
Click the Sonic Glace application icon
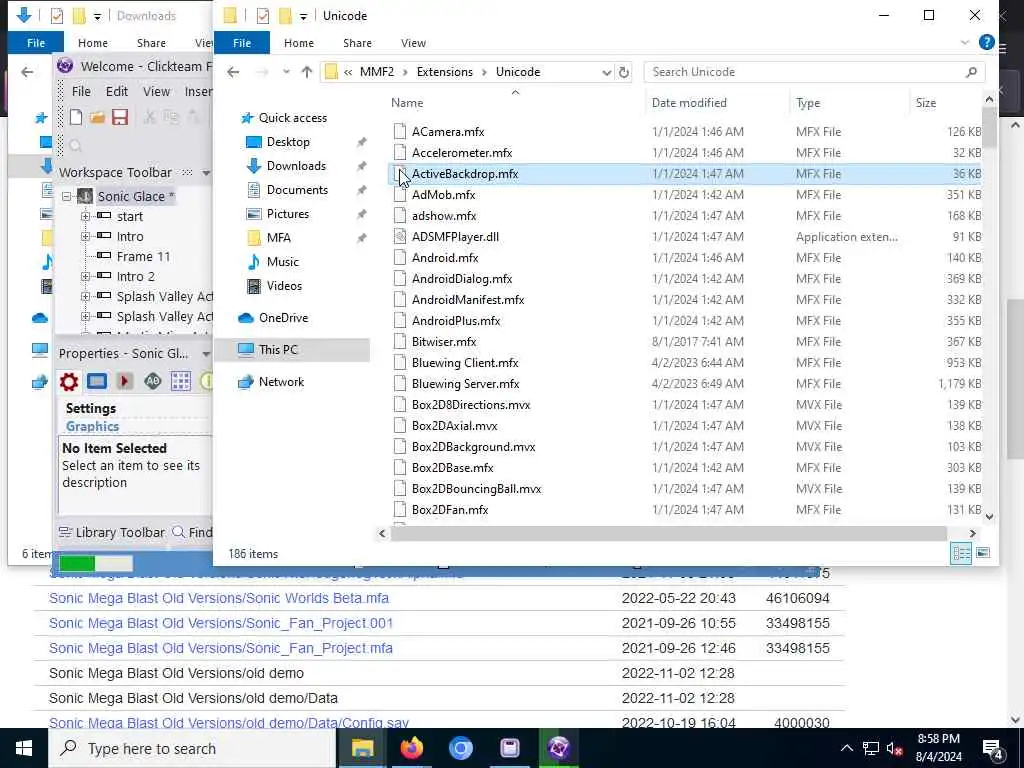pos(85,196)
